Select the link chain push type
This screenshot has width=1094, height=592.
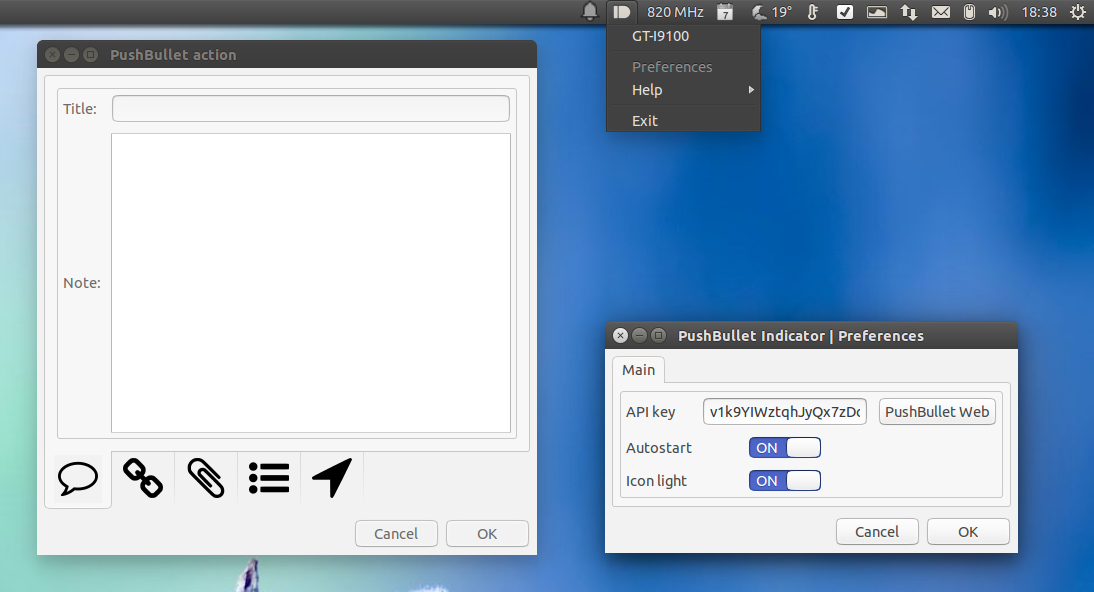click(143, 478)
